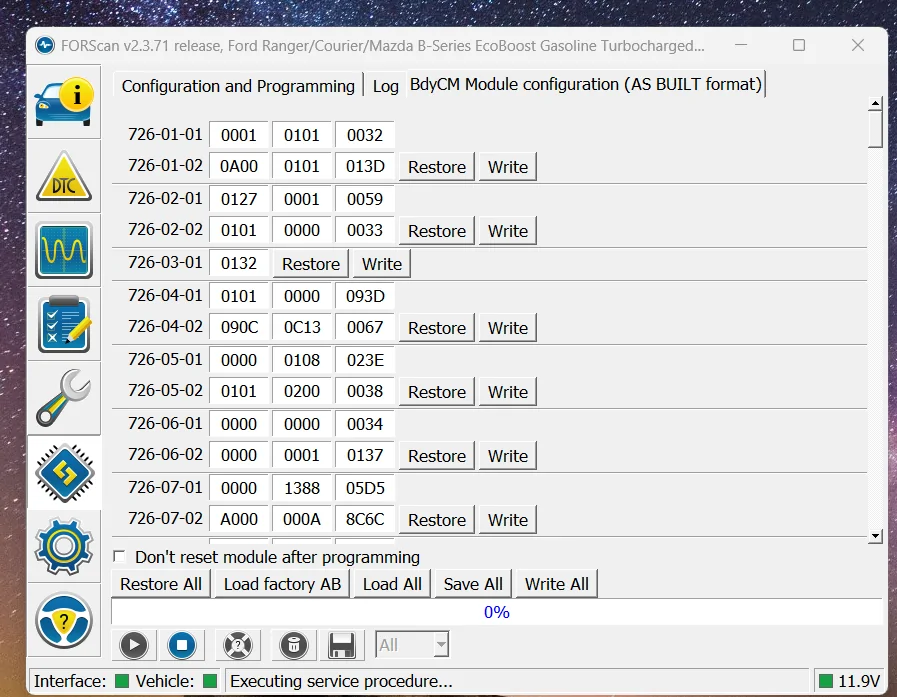Click the Play start button
897x697 pixels.
click(x=134, y=645)
